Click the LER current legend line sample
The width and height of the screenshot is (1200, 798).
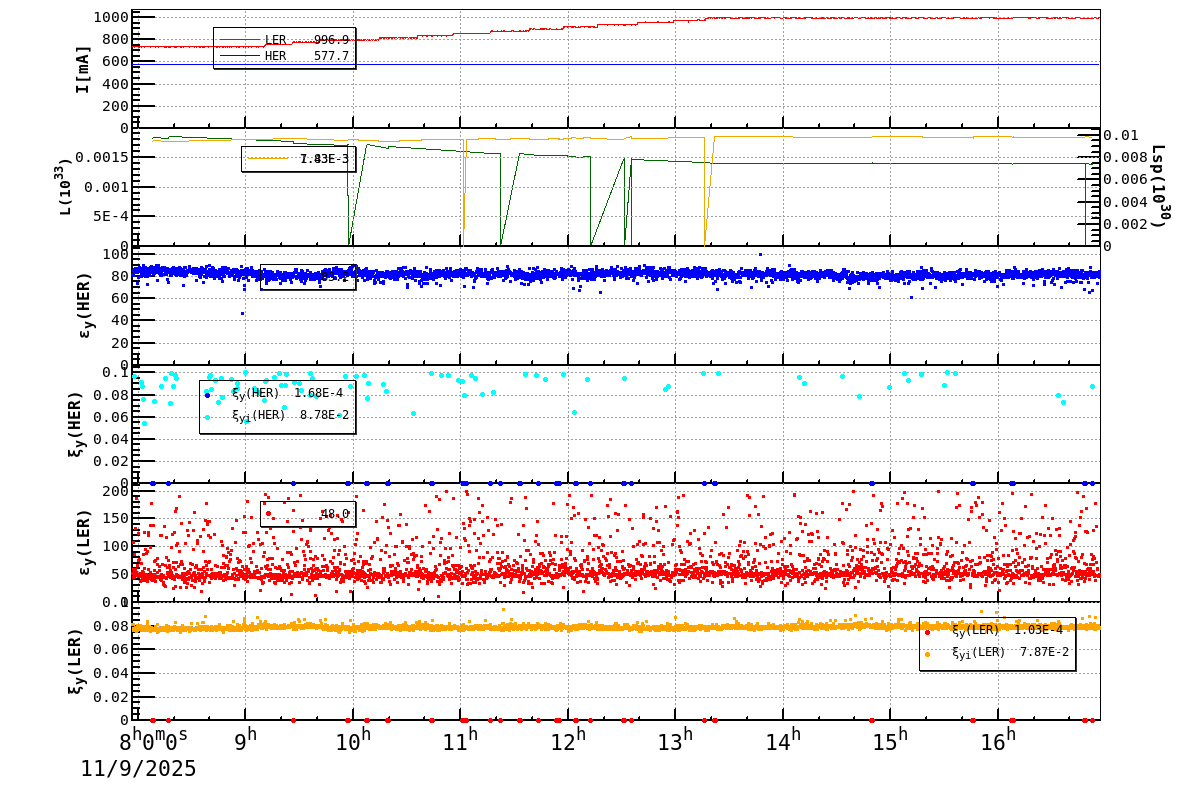click(x=240, y=40)
